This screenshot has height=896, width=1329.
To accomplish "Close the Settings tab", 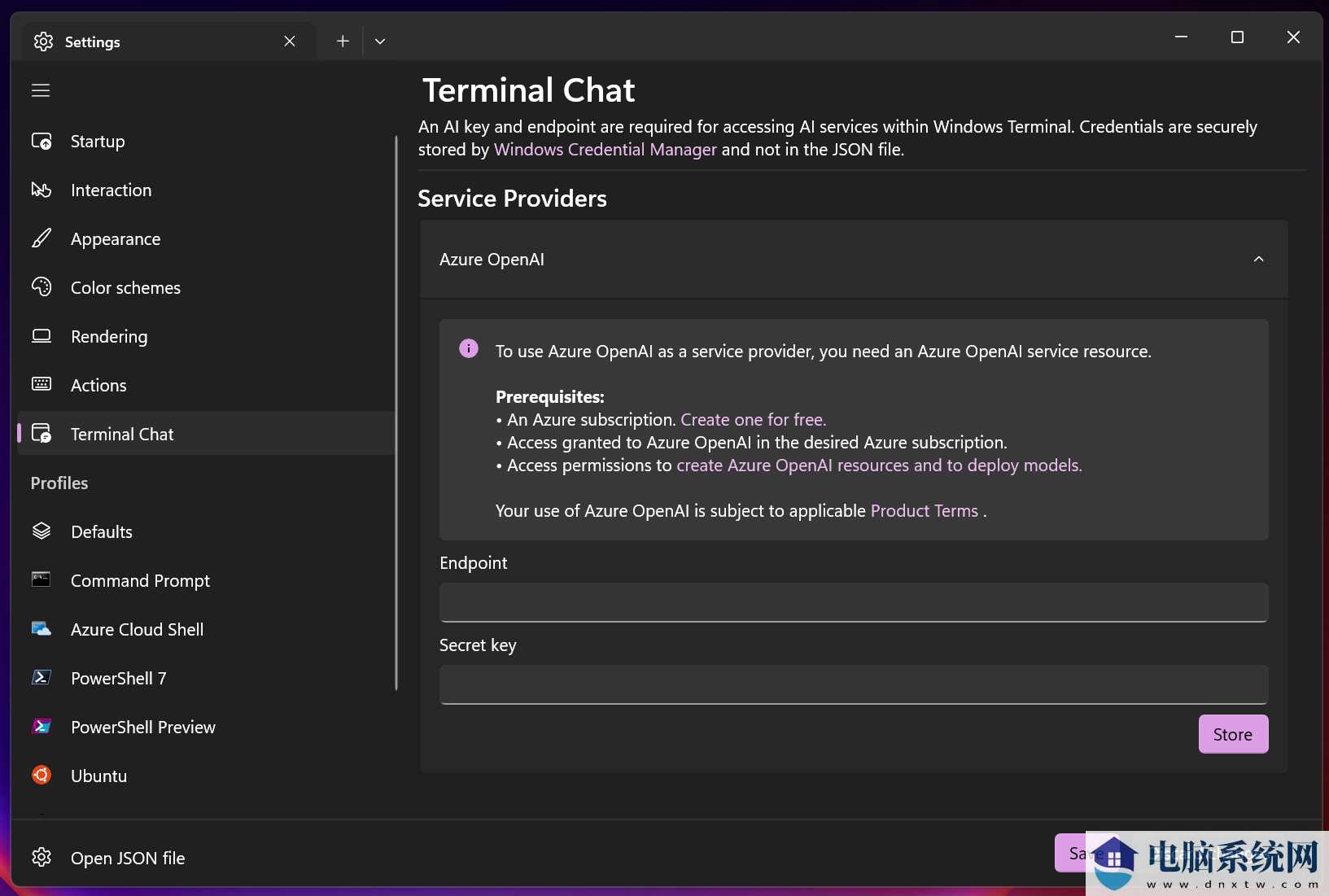I will (x=290, y=41).
